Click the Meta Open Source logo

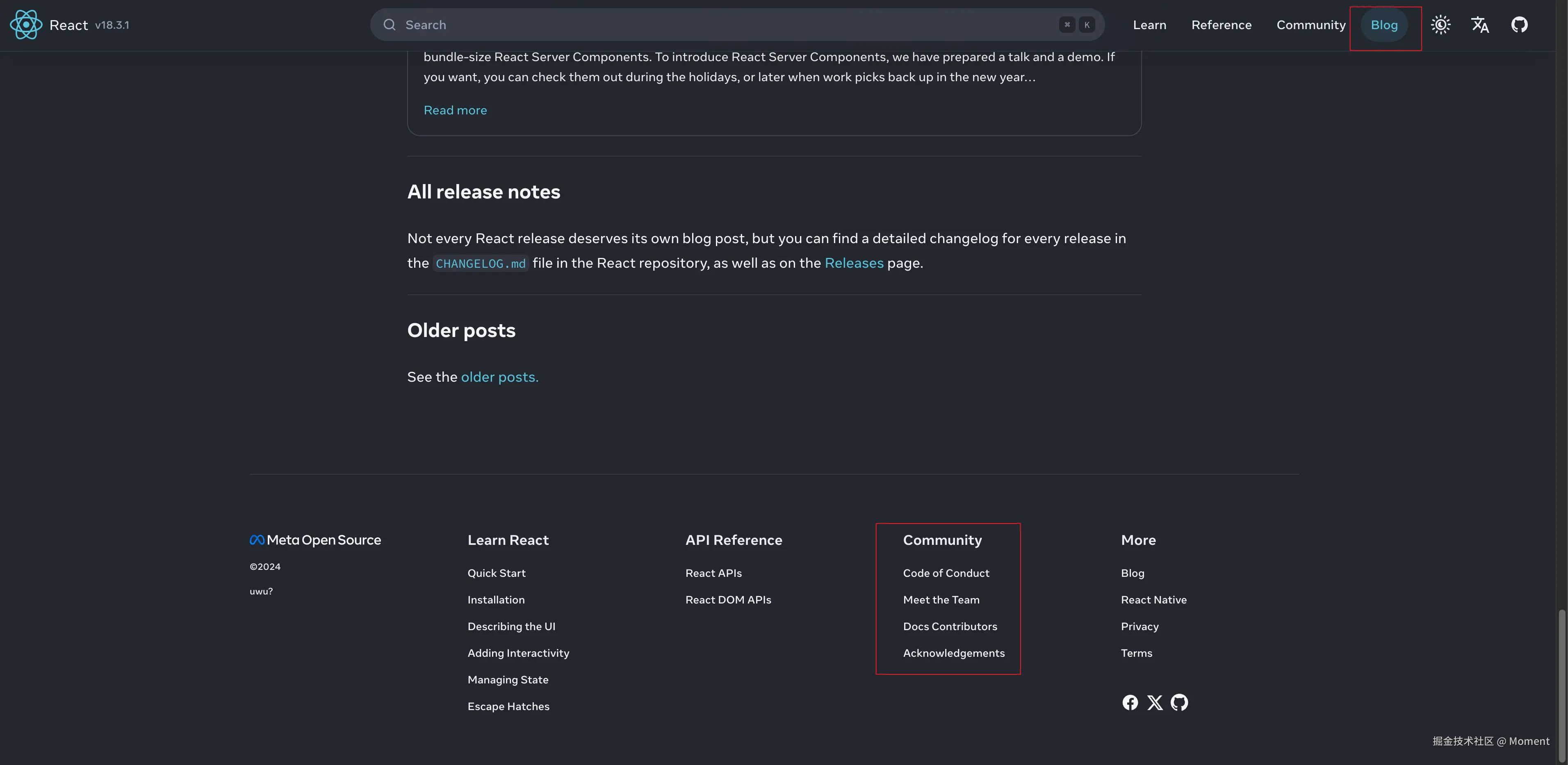click(315, 540)
